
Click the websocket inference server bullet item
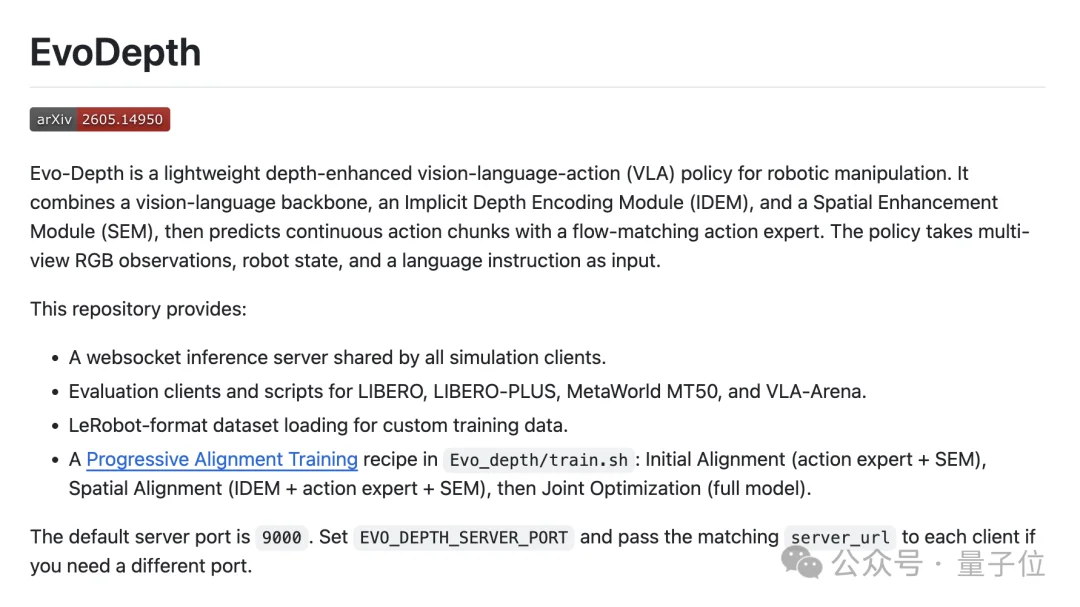(x=337, y=358)
